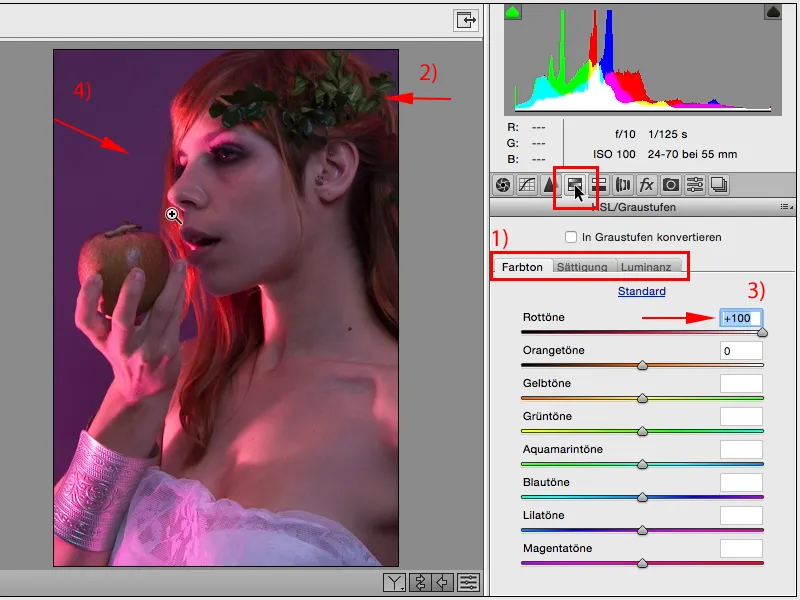Screen dimensions: 800x600
Task: Click the Gelbtöne slider handle
Action: [x=642, y=398]
